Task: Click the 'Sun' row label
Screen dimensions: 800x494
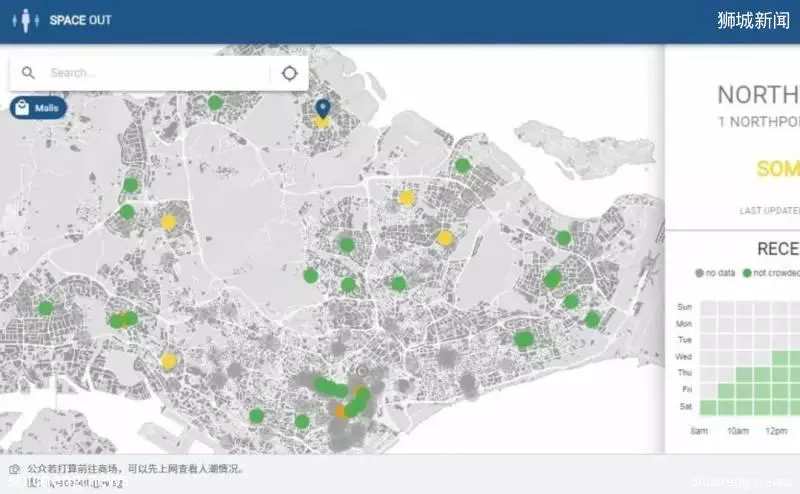Action: tap(685, 307)
